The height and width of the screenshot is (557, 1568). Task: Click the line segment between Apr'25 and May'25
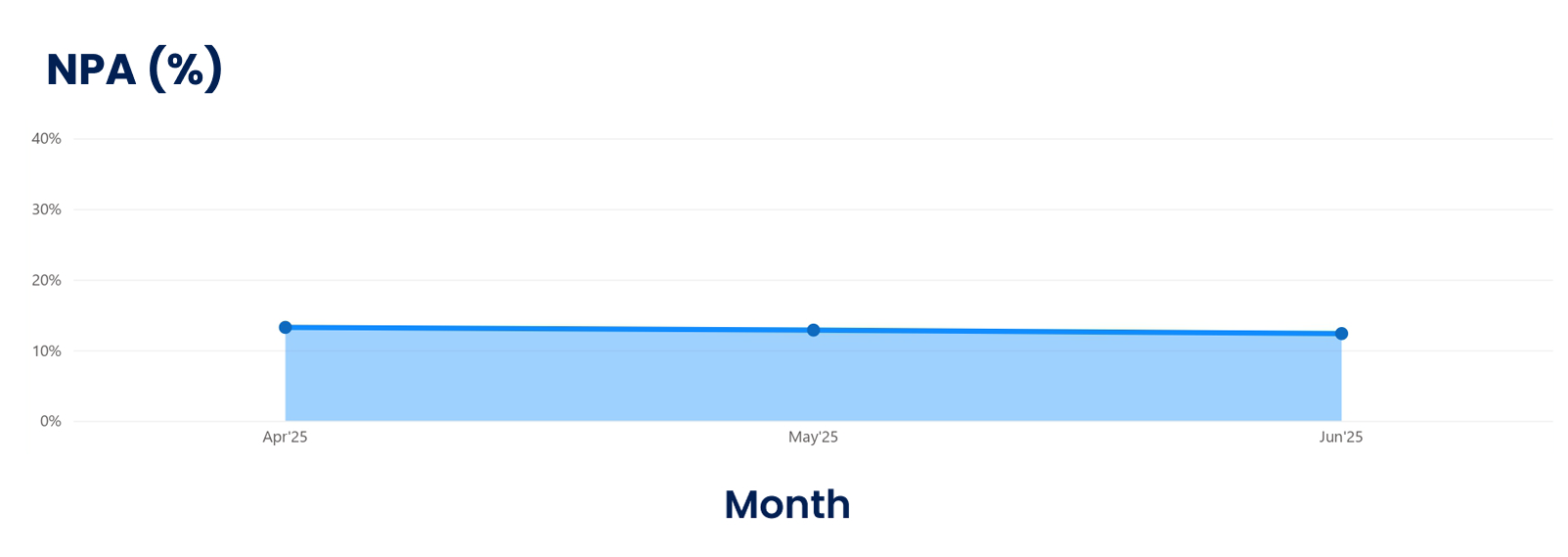548,329
